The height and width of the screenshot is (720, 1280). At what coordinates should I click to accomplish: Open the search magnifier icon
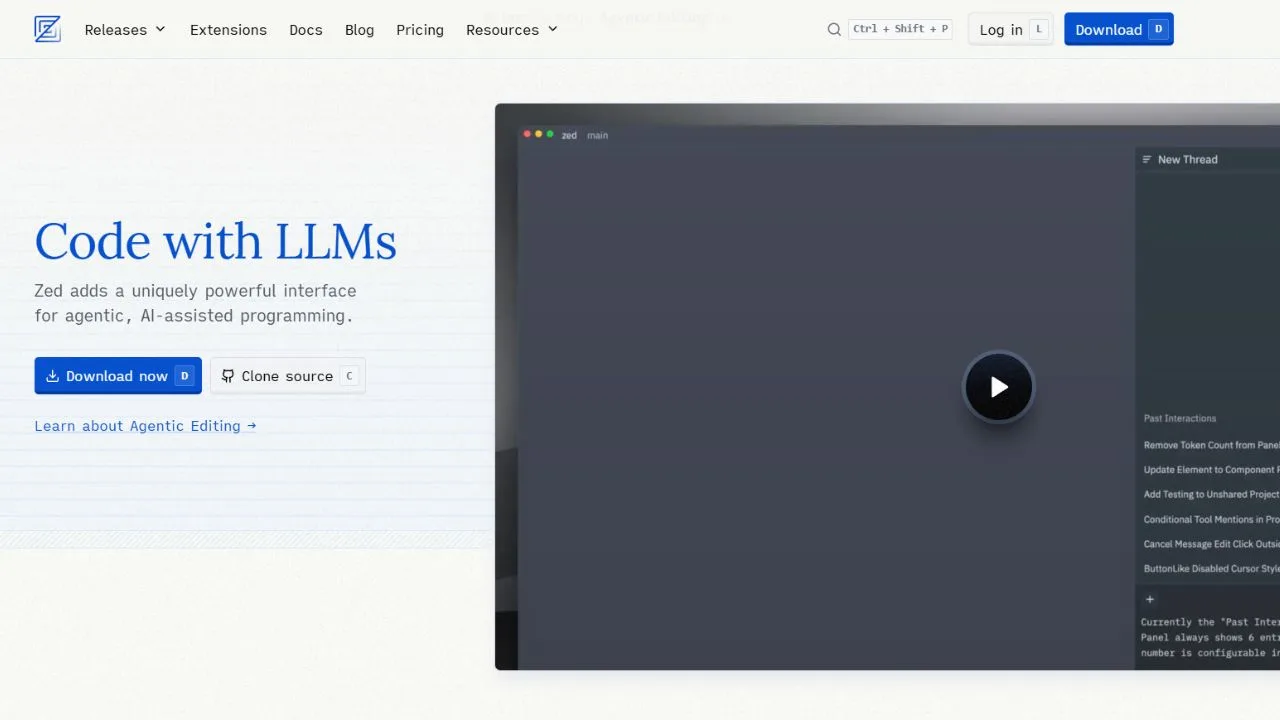click(x=834, y=29)
